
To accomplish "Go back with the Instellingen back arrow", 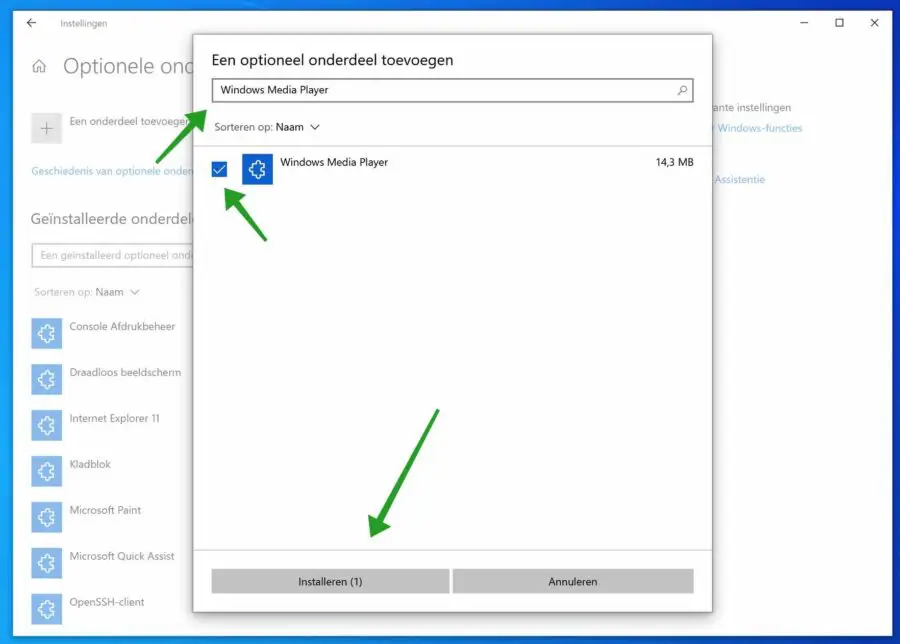I will pyautogui.click(x=31, y=23).
